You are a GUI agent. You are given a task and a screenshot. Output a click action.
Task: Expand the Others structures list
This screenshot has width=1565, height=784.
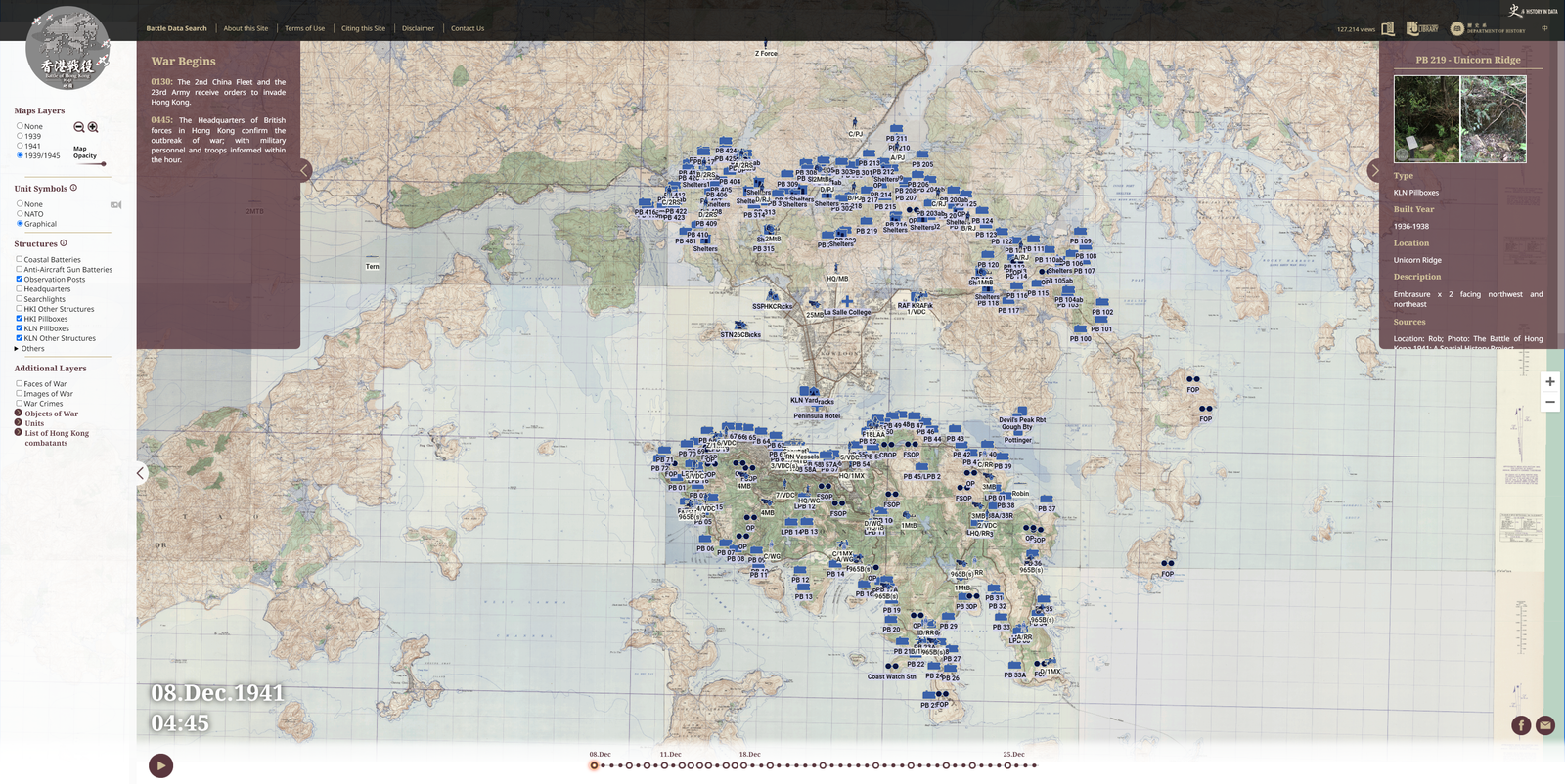(x=17, y=348)
